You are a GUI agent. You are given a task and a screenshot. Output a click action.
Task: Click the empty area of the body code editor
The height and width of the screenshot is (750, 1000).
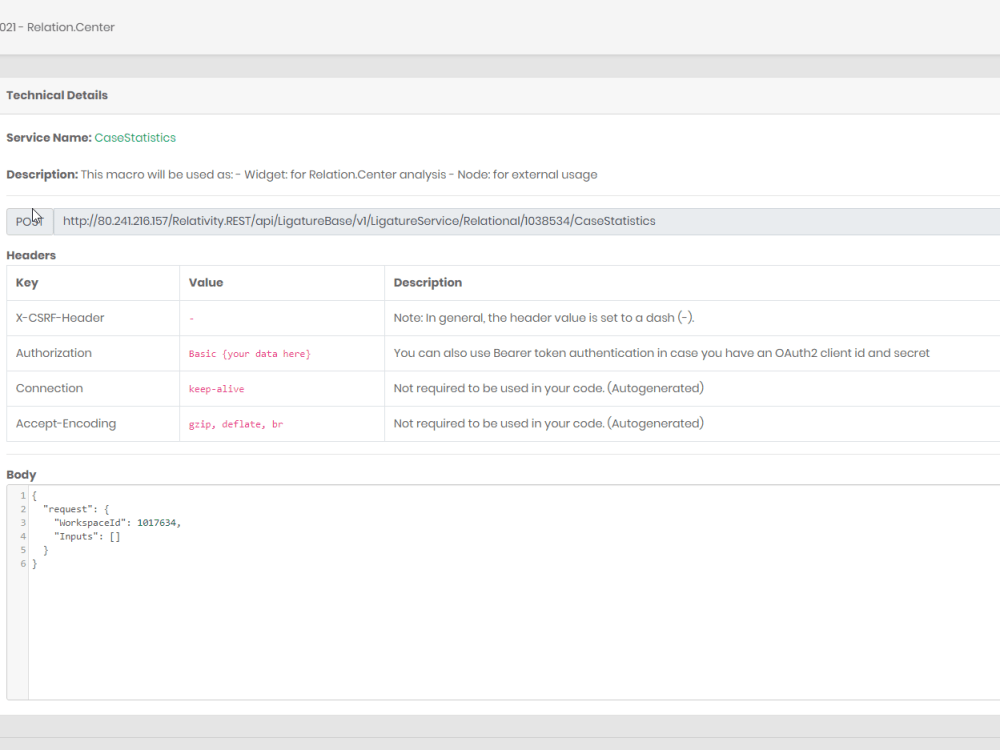coord(514,635)
